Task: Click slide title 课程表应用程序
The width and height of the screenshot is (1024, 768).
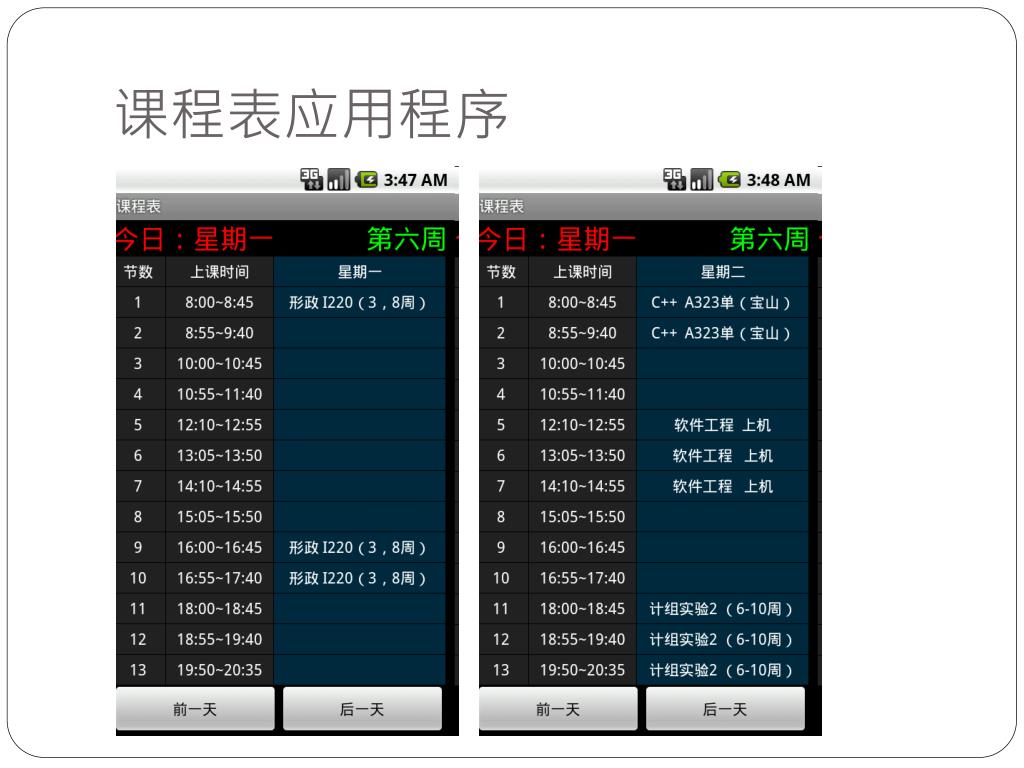Action: (312, 114)
